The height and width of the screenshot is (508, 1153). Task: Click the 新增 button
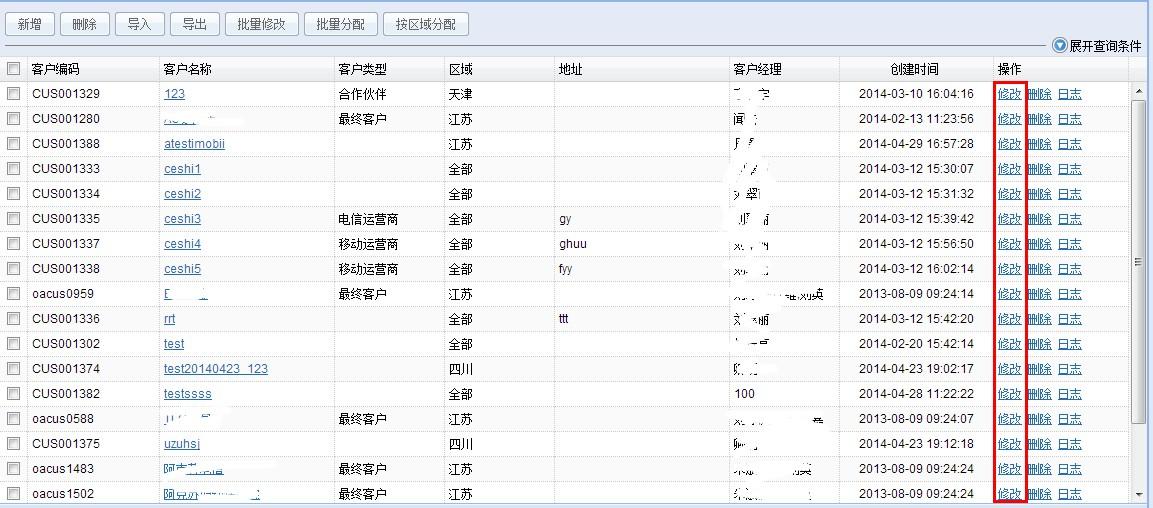click(30, 24)
